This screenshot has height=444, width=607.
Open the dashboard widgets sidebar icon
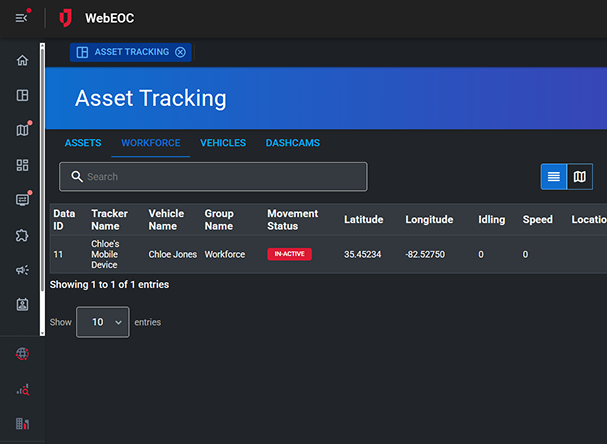[22, 165]
